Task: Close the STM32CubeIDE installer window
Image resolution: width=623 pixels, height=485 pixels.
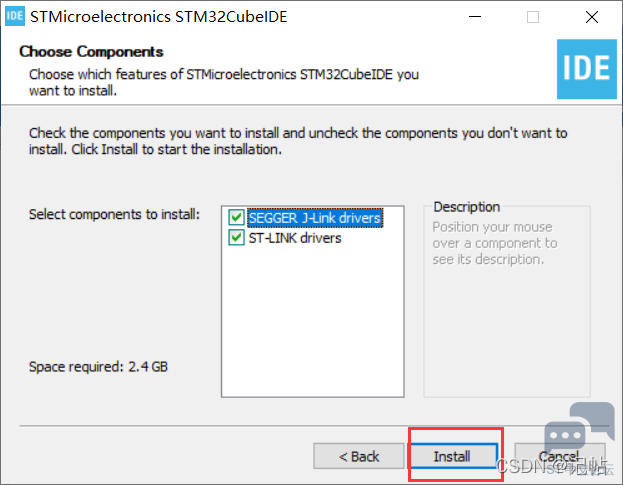Action: 592,17
